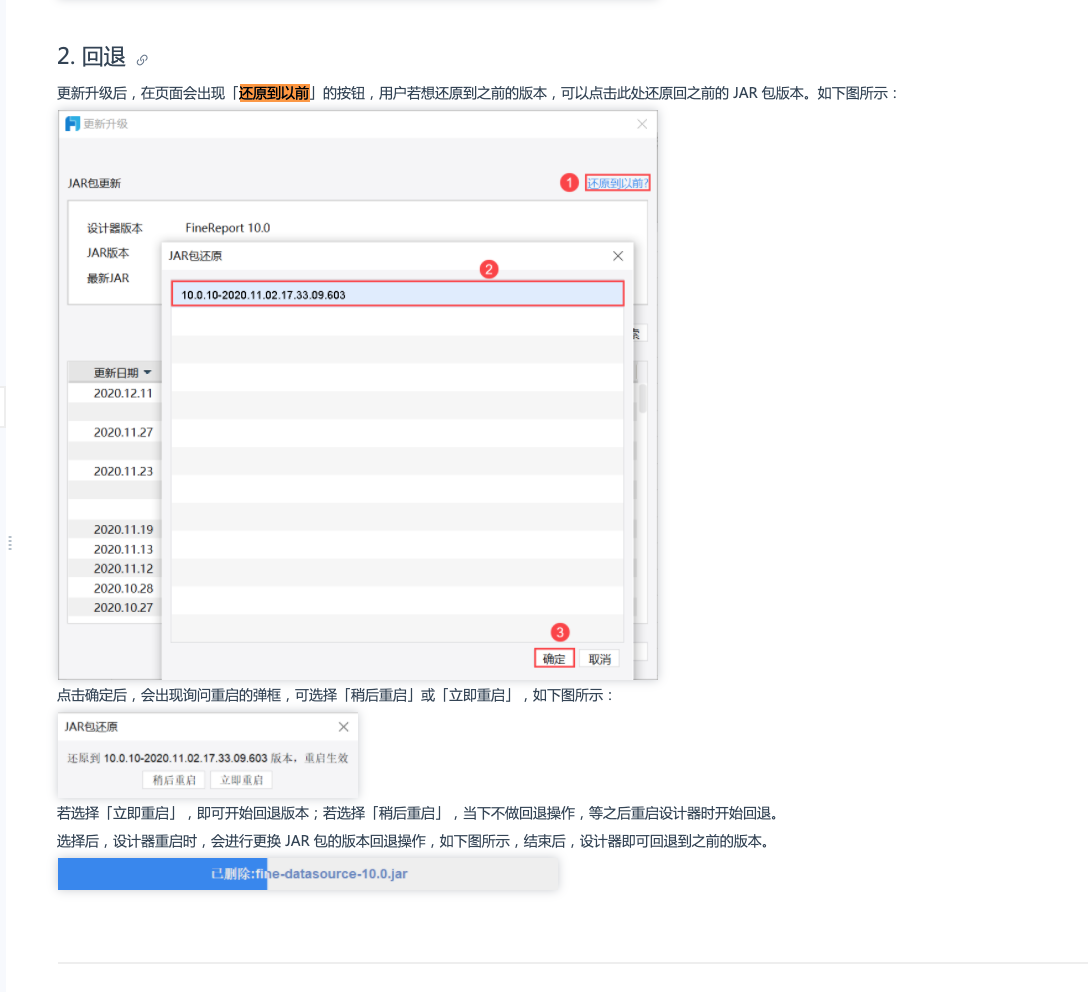Close the 更新升级 window
The width and height of the screenshot is (1088, 992).
click(642, 123)
